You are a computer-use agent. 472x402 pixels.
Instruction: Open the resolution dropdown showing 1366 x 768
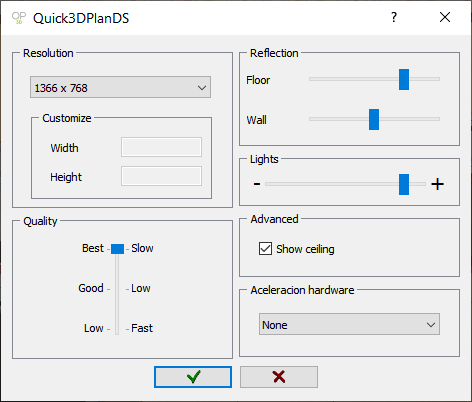point(120,87)
